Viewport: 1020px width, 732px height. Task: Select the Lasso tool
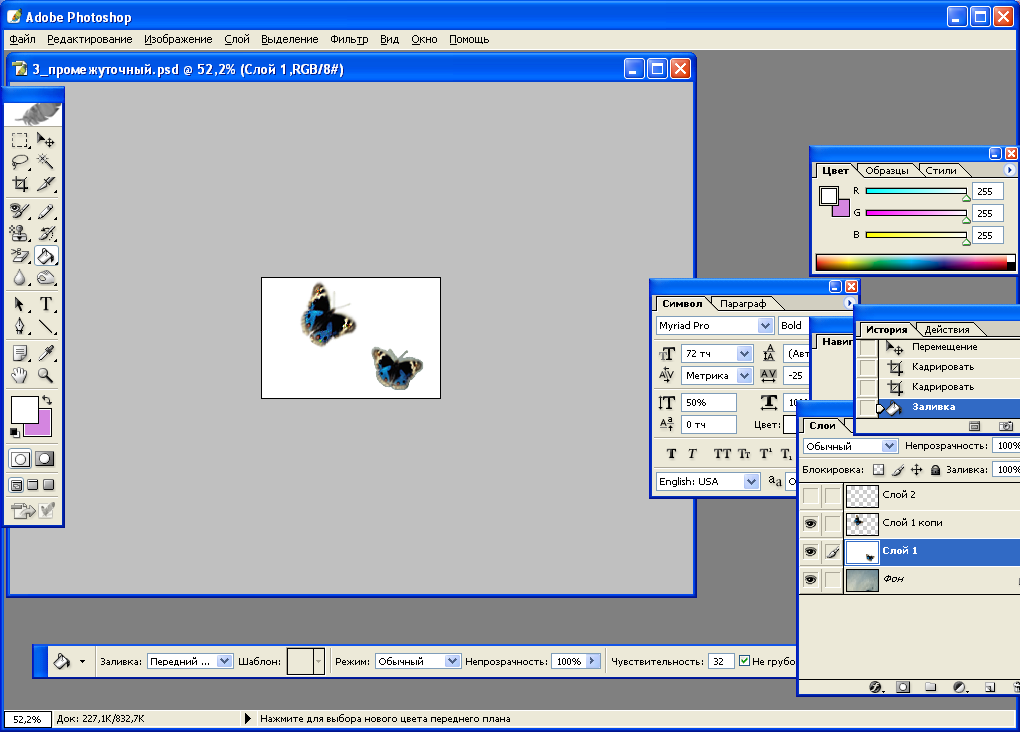(x=20, y=161)
